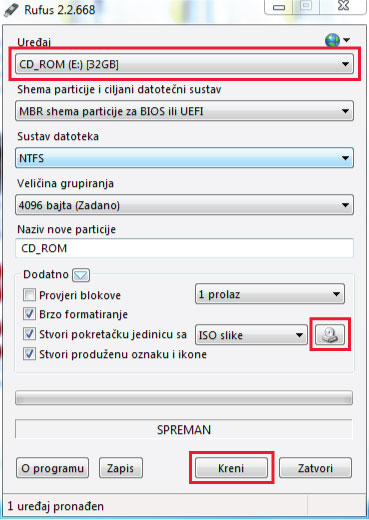The width and height of the screenshot is (369, 520).
Task: Open the NTFS file system dropdown
Action: click(x=184, y=158)
